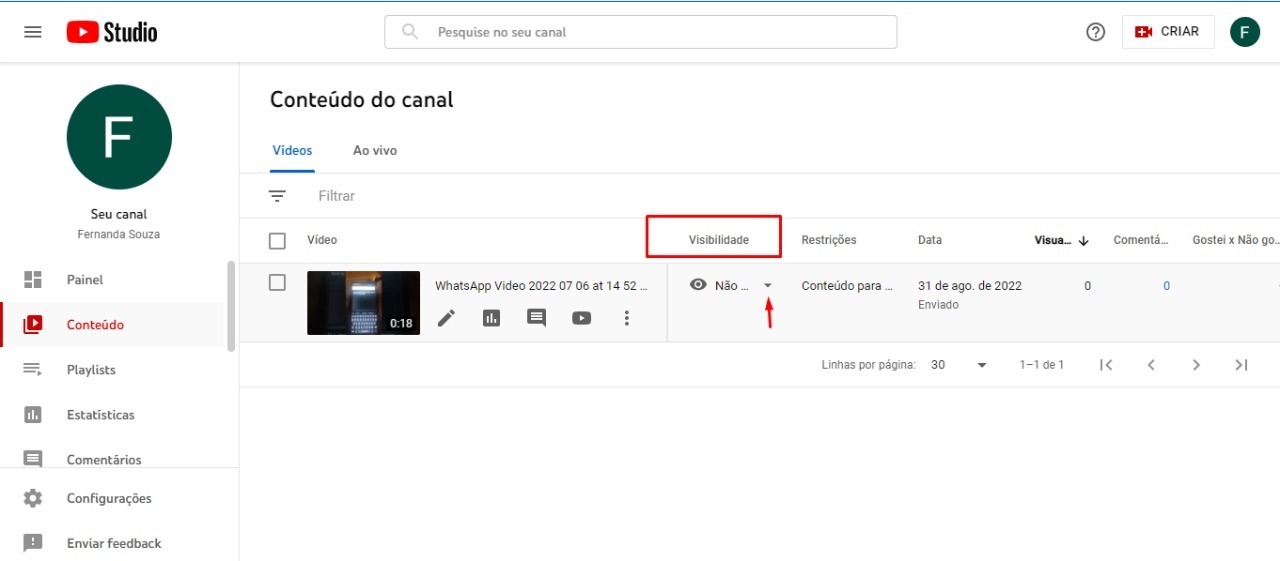Tick the WhatsApp Video row checkbox
Screen dimensions: 1280x561
pos(278,283)
